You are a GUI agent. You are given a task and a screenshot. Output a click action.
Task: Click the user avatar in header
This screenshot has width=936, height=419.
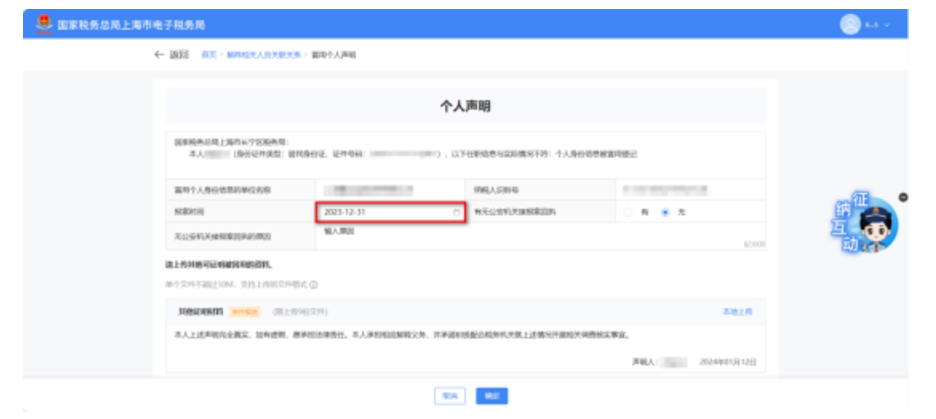click(x=850, y=24)
